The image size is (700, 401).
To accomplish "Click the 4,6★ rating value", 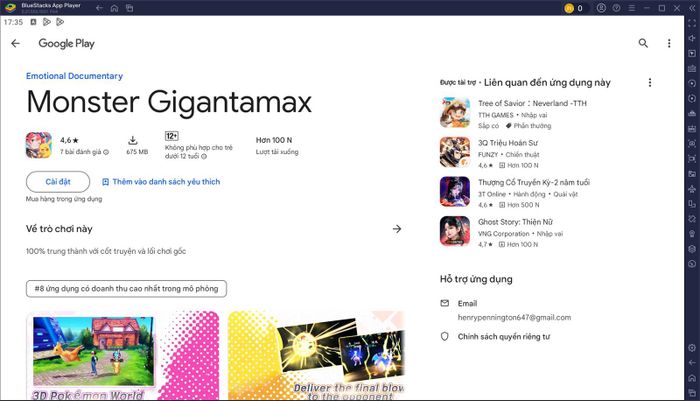I will (x=69, y=140).
